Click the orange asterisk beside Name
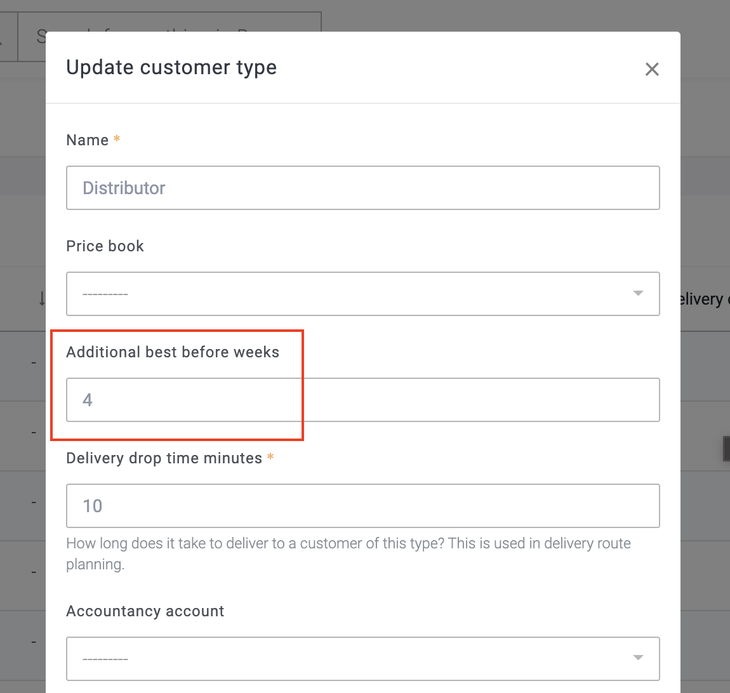 [x=117, y=140]
